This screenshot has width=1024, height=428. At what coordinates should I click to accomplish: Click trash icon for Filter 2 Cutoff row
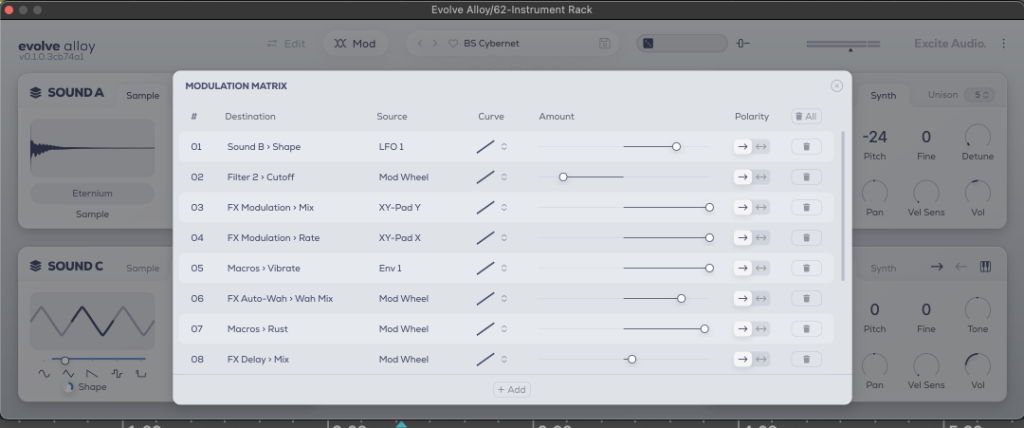805,177
